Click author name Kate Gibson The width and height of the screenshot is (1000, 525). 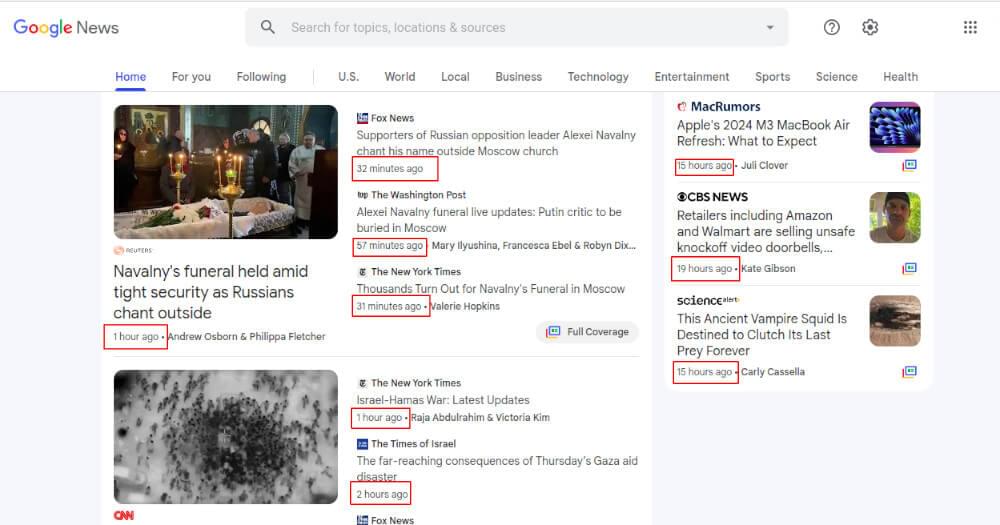point(768,269)
